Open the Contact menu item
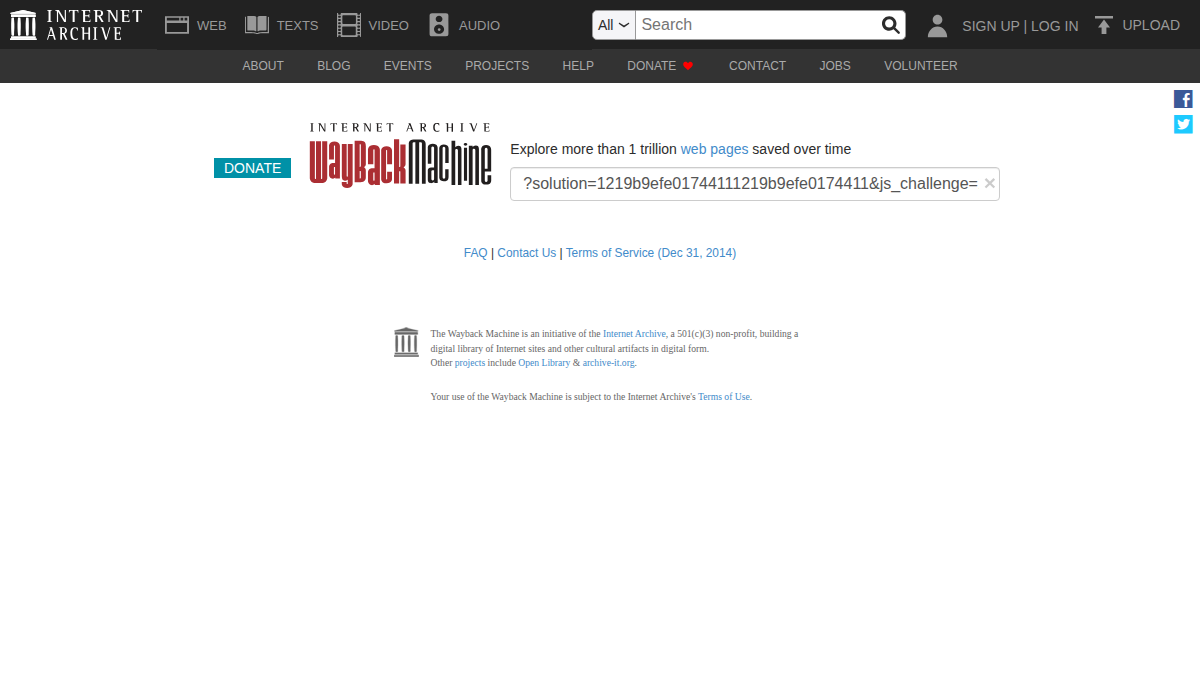Viewport: 1200px width, 675px height. pyautogui.click(x=757, y=66)
